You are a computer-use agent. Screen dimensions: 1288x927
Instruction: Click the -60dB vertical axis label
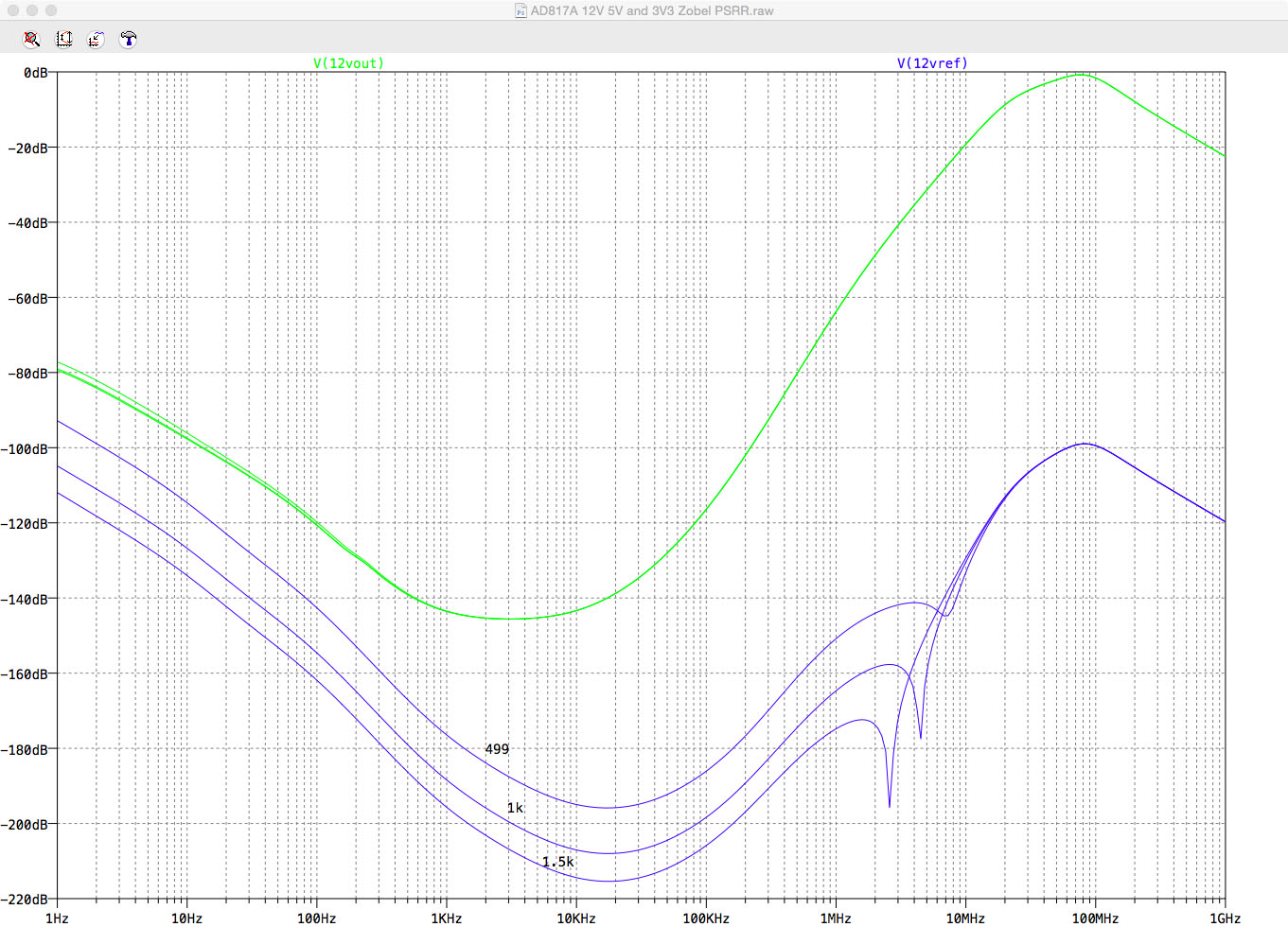click(x=28, y=298)
